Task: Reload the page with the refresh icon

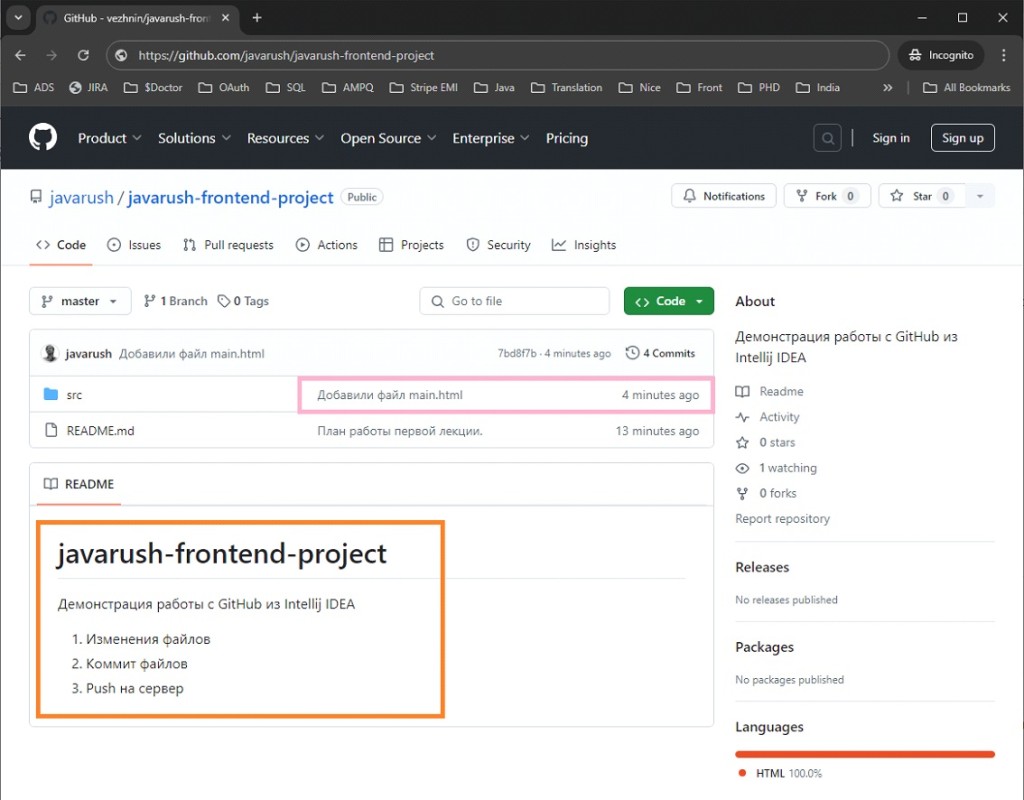Action: click(83, 56)
